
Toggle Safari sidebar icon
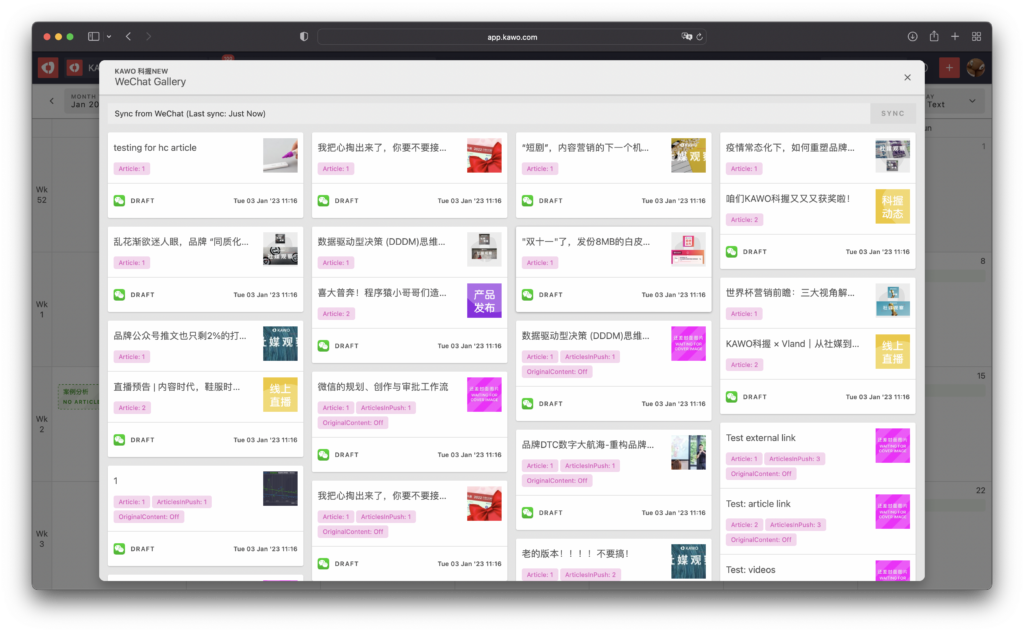click(x=93, y=37)
